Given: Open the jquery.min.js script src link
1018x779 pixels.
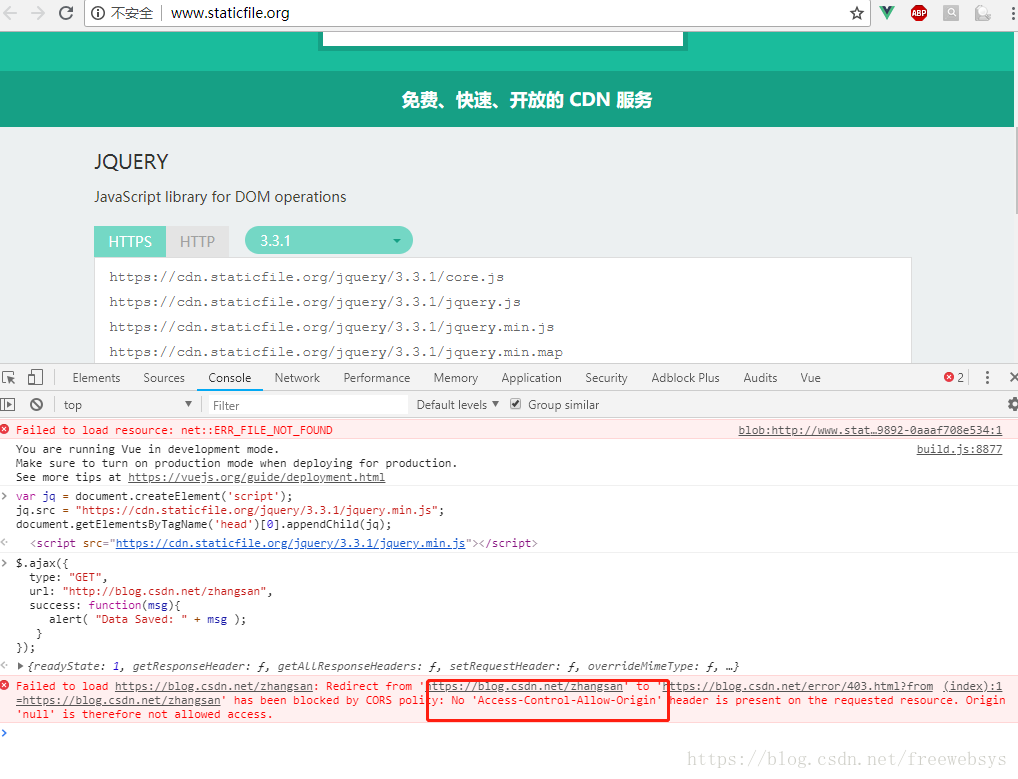Looking at the screenshot, I should pos(290,543).
